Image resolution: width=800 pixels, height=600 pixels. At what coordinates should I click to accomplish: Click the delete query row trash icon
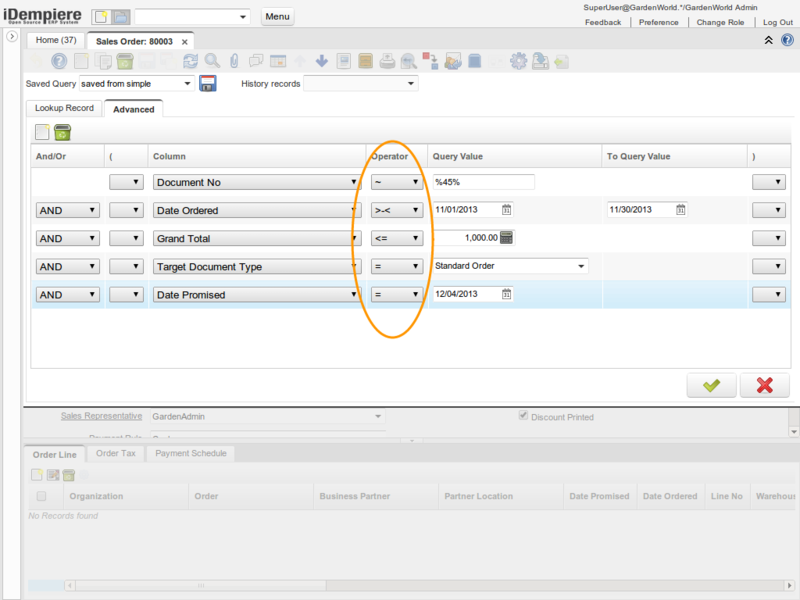pyautogui.click(x=62, y=132)
